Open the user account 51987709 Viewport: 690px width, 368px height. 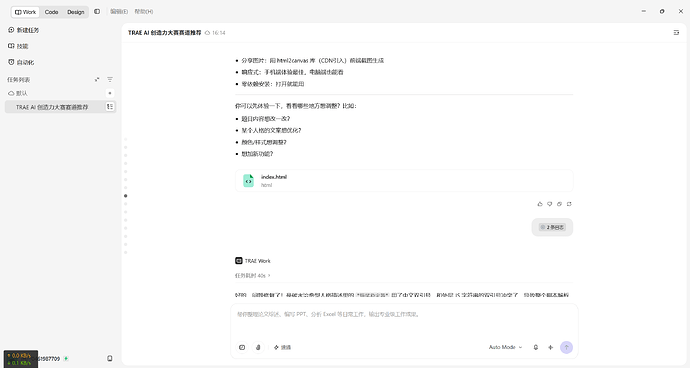(x=48, y=359)
